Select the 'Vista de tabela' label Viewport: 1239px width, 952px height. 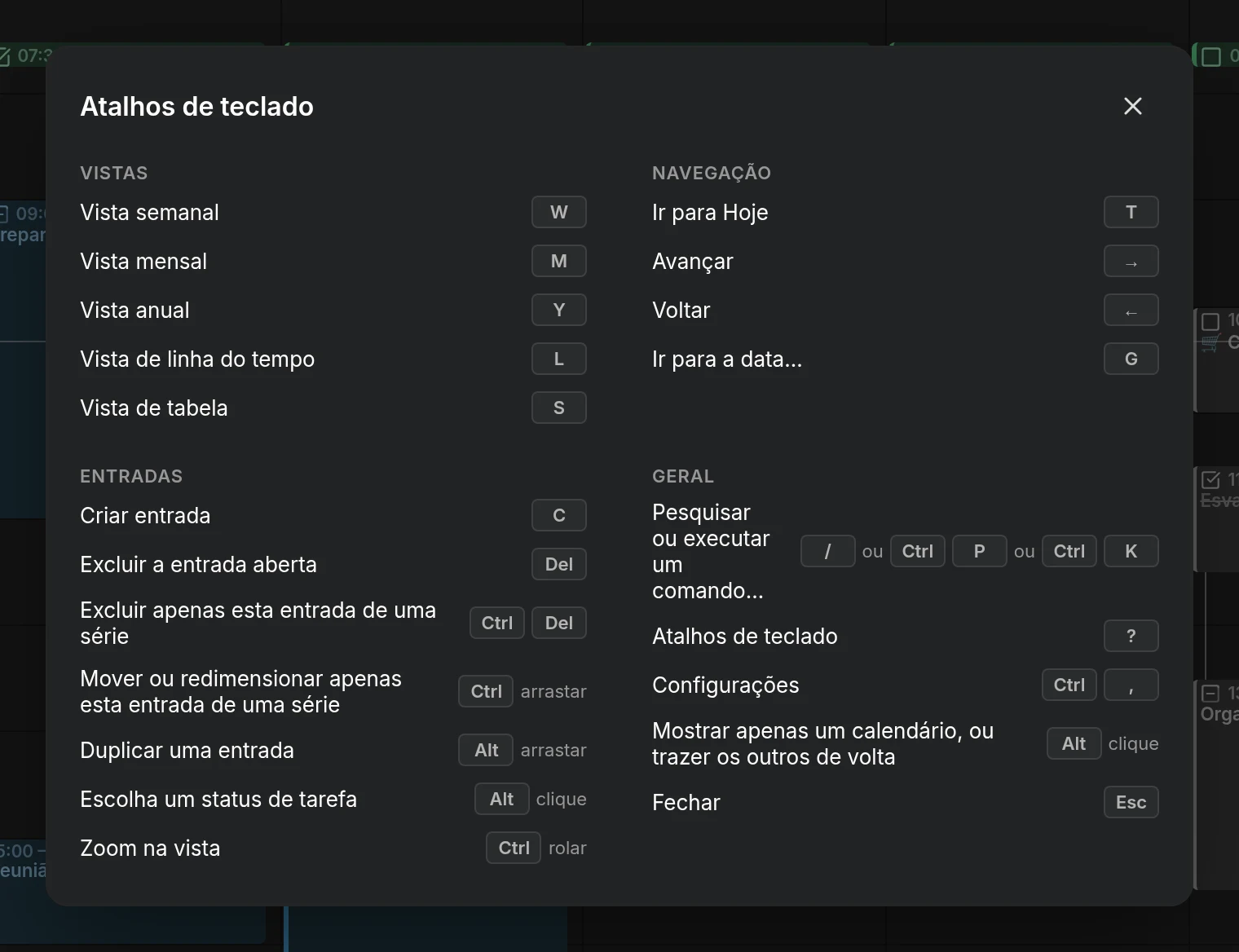coord(154,408)
